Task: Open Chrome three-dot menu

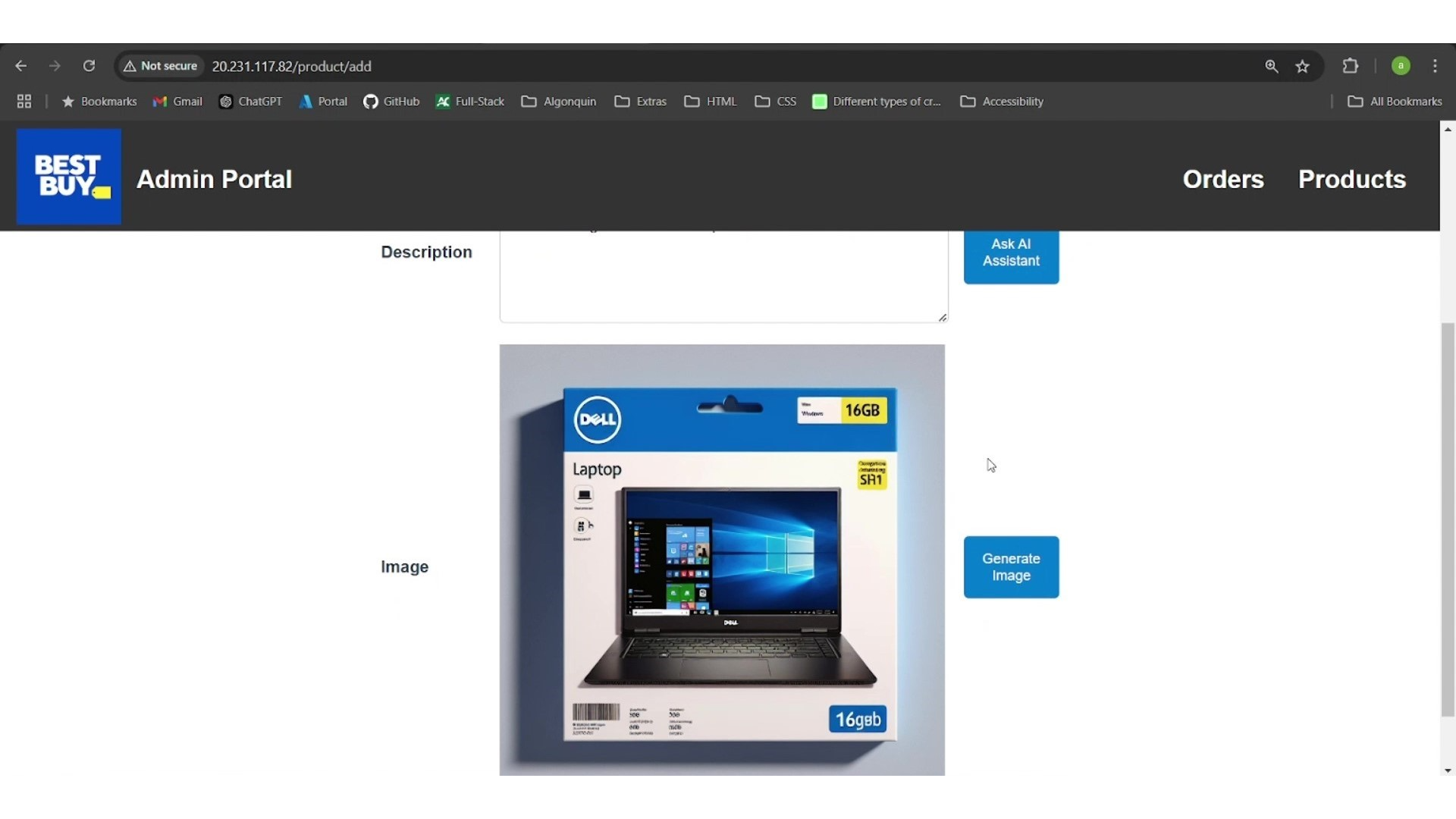Action: (x=1435, y=67)
